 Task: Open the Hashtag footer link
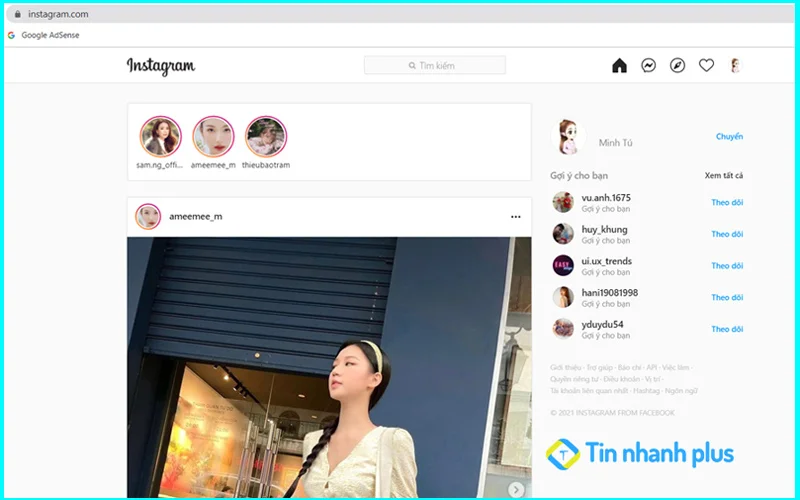click(x=646, y=391)
